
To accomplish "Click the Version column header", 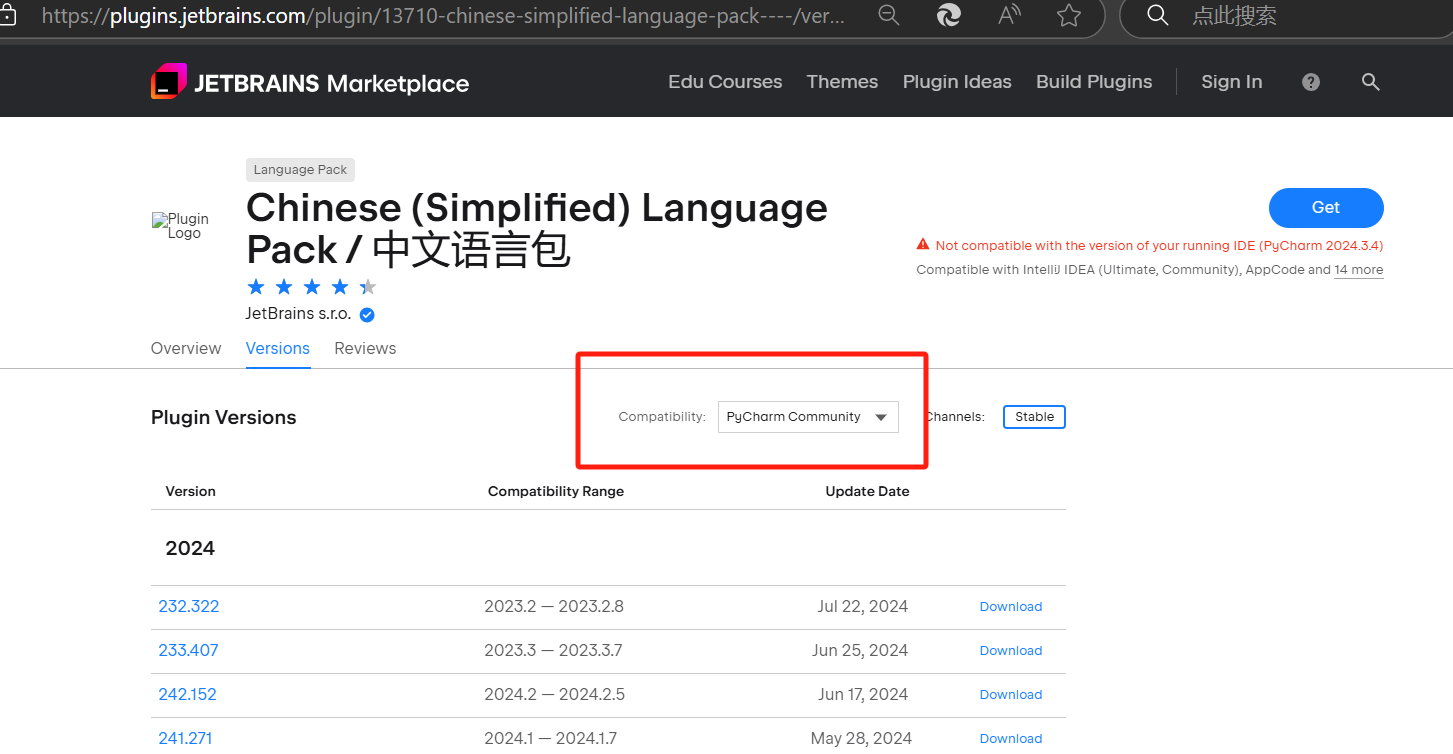I will tap(190, 491).
